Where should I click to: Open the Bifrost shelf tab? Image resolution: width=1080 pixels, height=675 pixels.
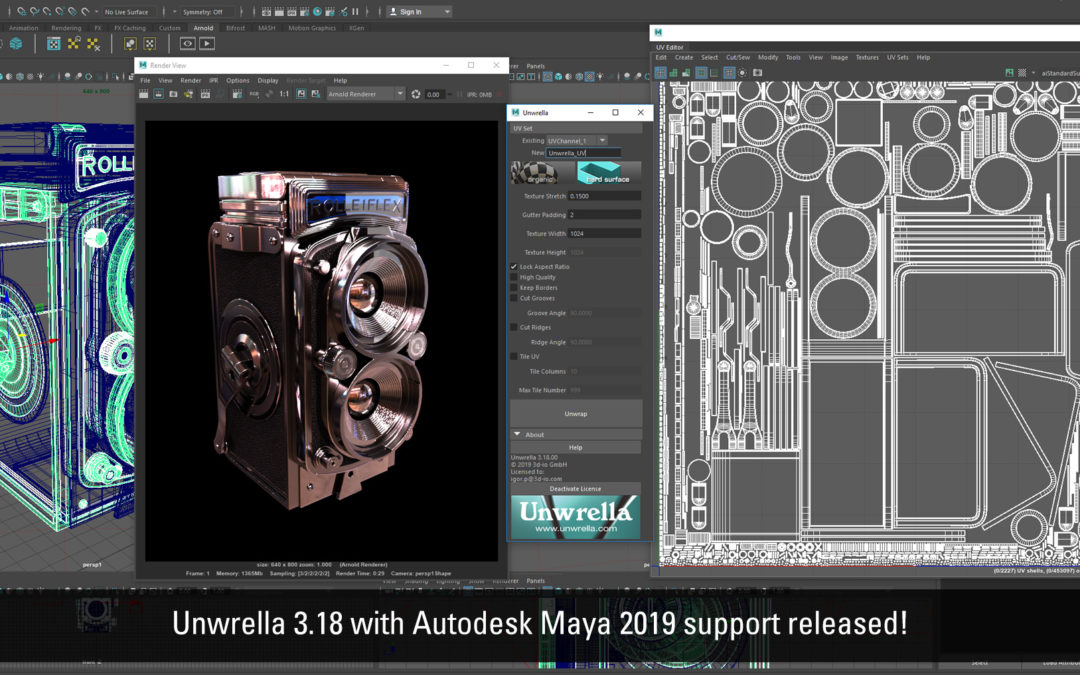236,28
